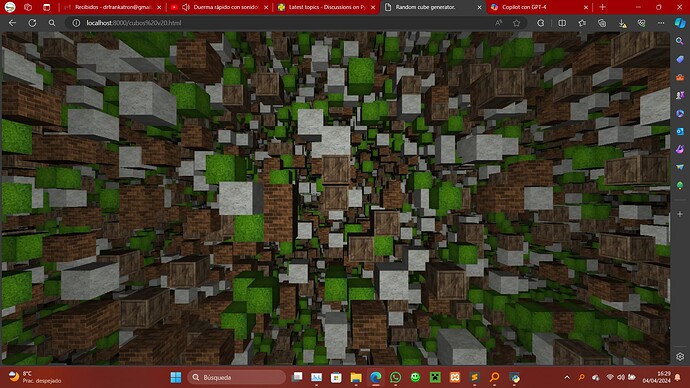Open the browser profile avatar
690x388 pixels.
tap(10, 7)
